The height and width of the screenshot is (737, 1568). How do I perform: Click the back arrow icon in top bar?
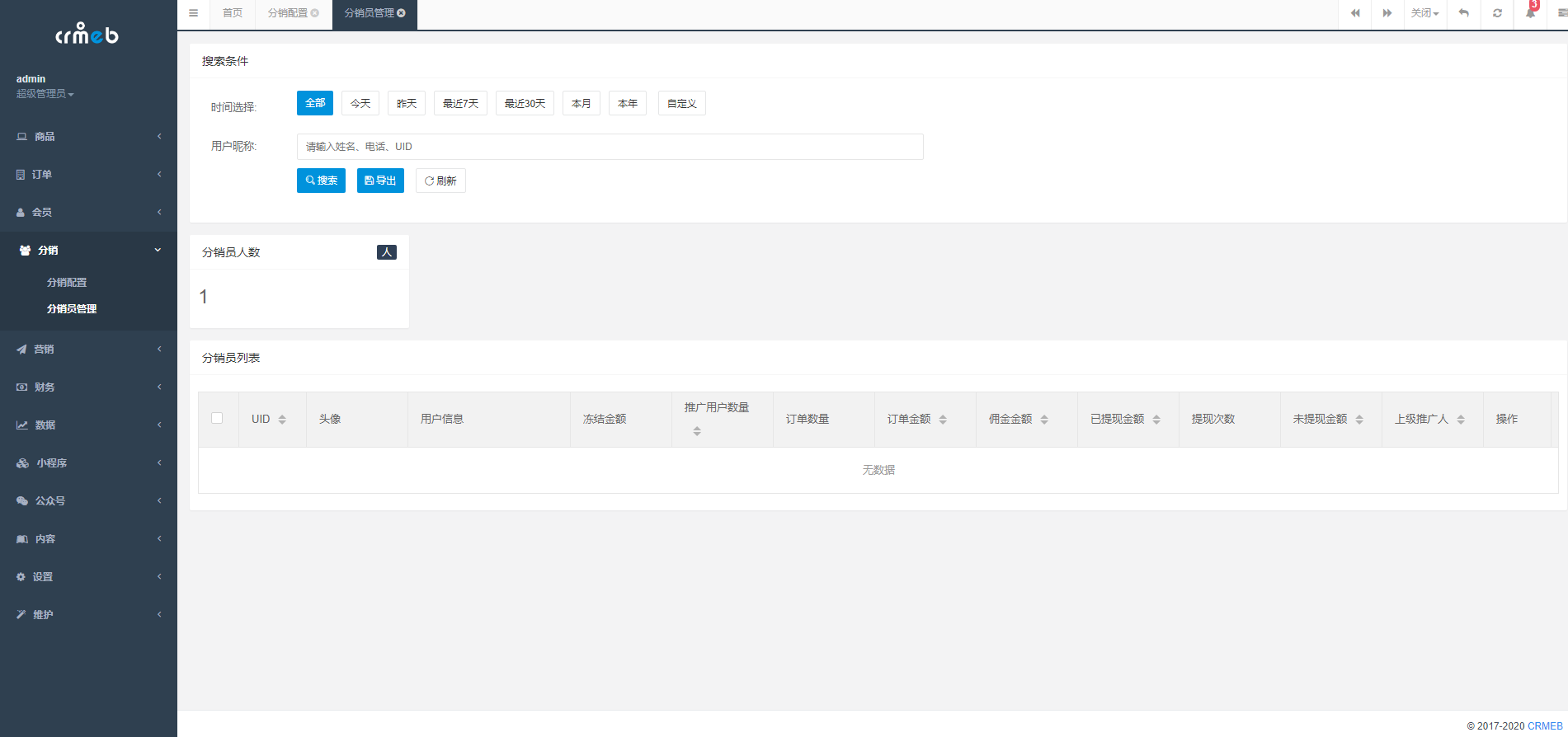1463,13
